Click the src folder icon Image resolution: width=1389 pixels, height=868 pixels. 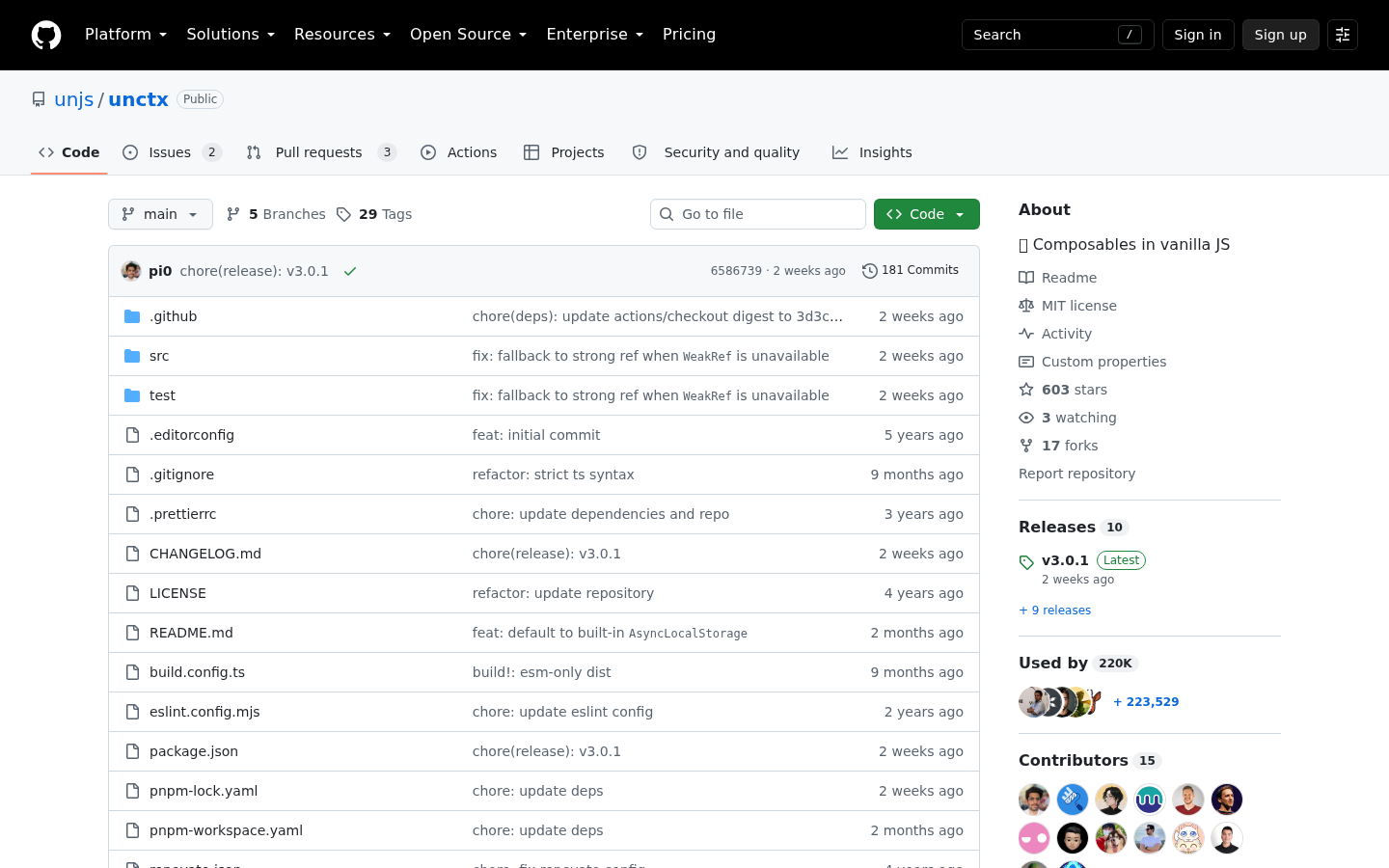click(132, 356)
